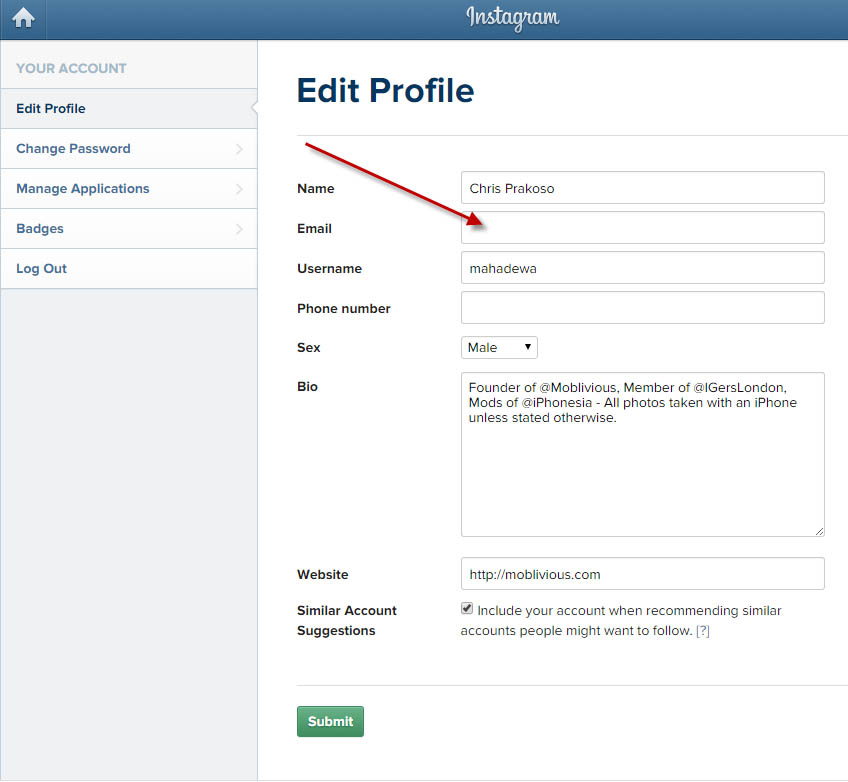Click the home icon in the header
The image size is (848, 782).
(x=23, y=18)
